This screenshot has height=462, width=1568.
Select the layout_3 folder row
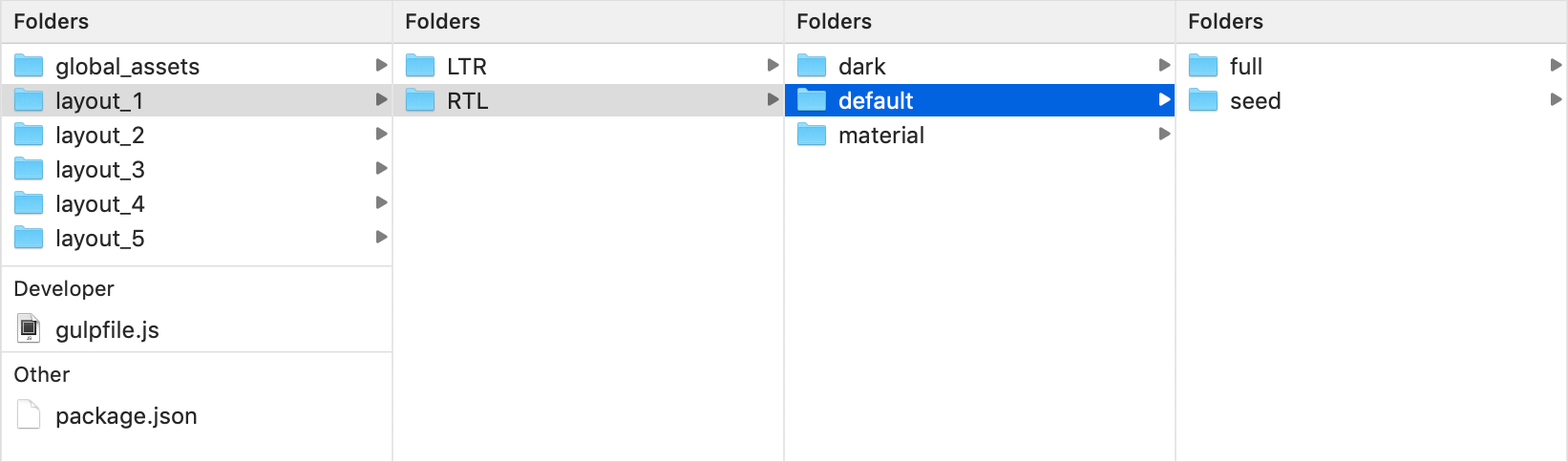pos(197,169)
